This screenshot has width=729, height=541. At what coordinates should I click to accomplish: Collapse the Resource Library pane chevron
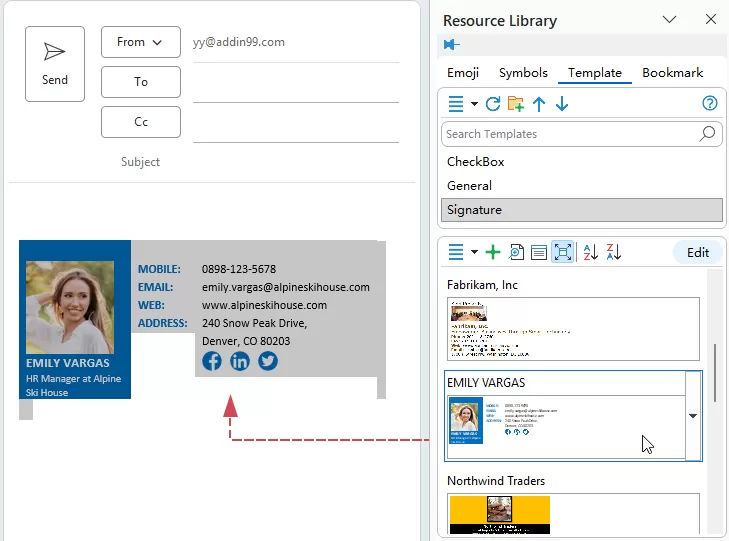(670, 20)
